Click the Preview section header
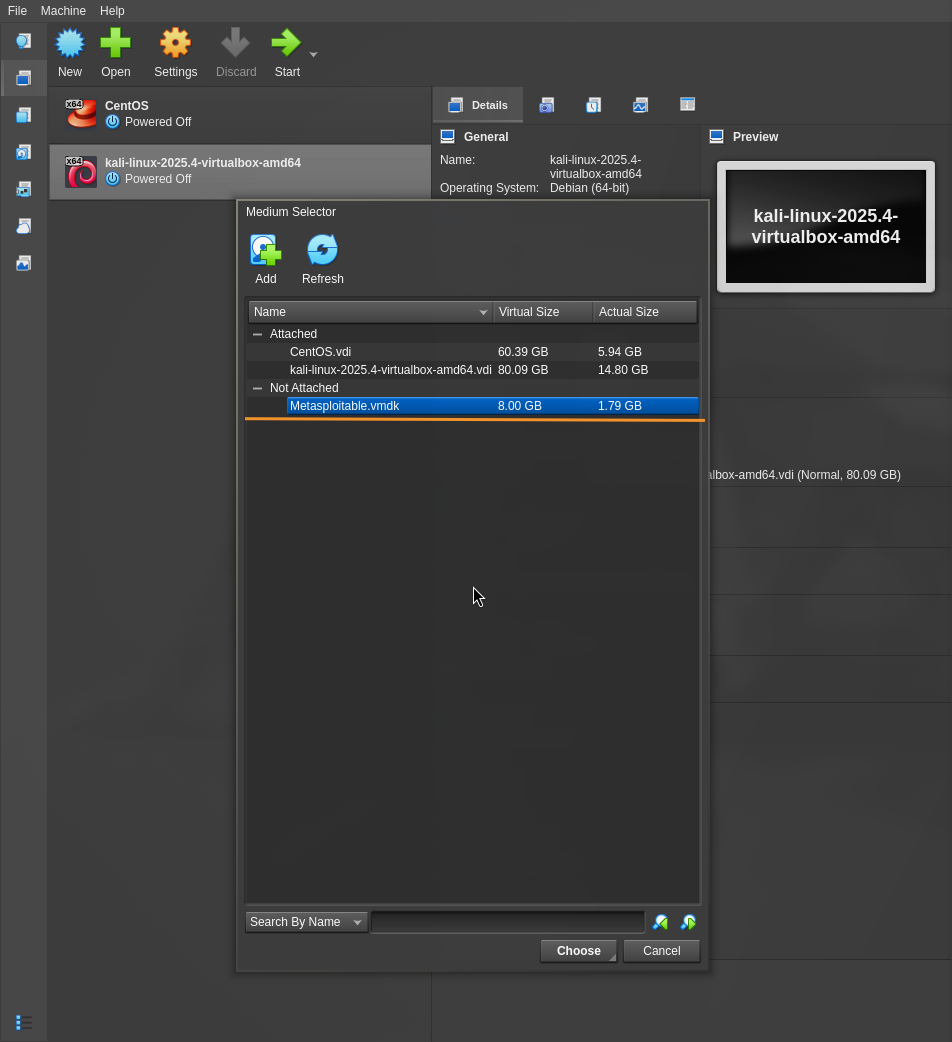Image resolution: width=952 pixels, height=1042 pixels. pyautogui.click(x=755, y=137)
